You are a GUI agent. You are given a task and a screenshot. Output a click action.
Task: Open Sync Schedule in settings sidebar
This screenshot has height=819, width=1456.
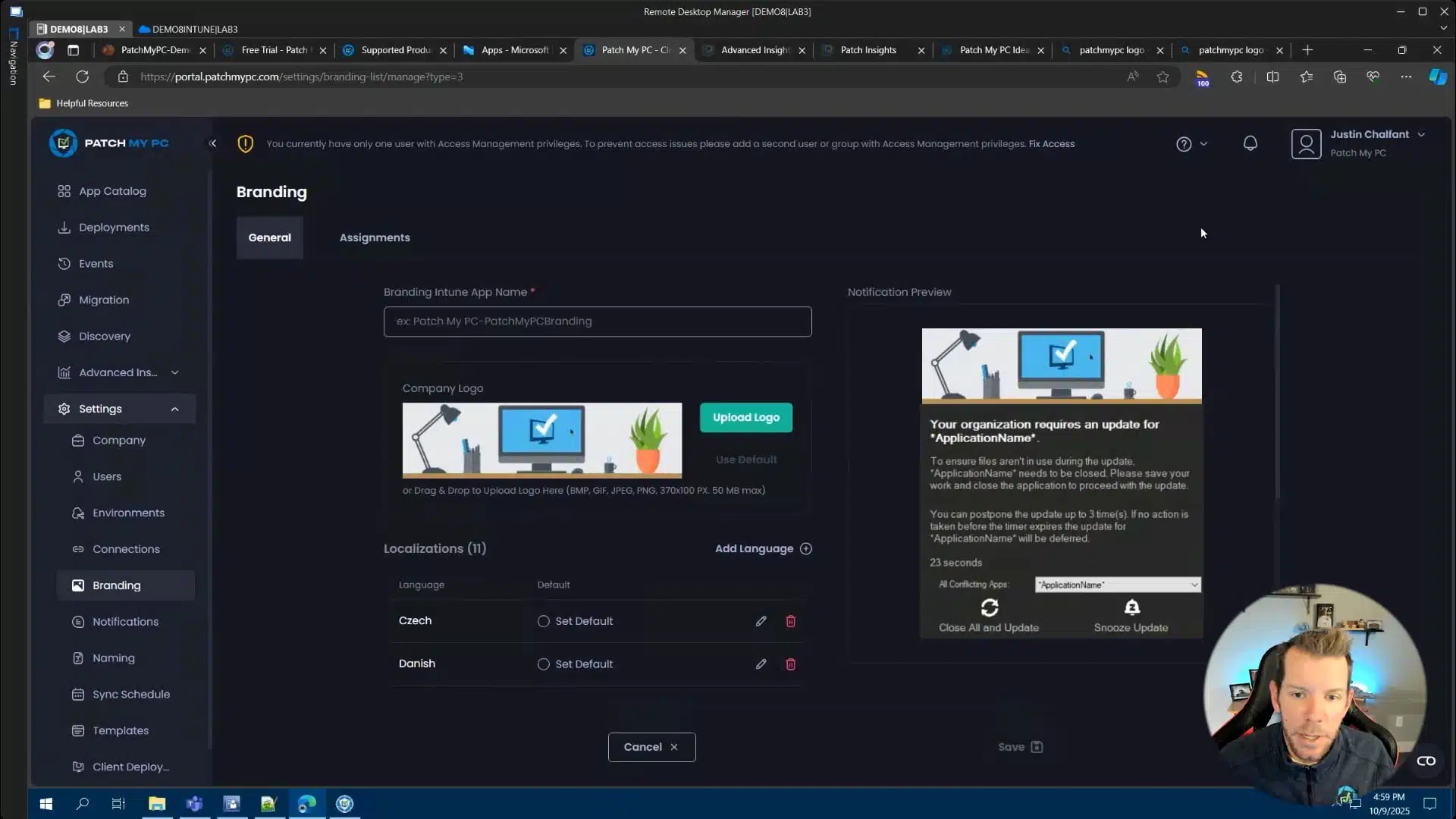pos(130,694)
